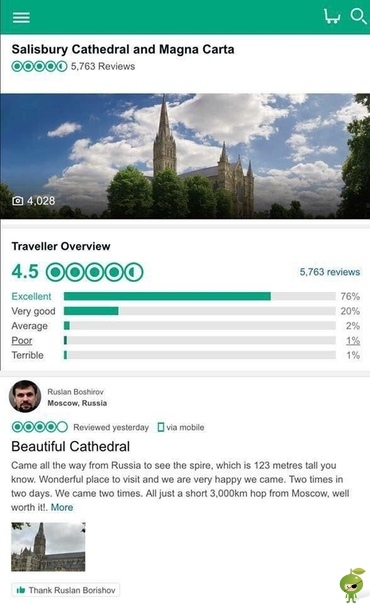The height and width of the screenshot is (604, 370).
Task: Expand the review with More link
Action: pos(62,507)
